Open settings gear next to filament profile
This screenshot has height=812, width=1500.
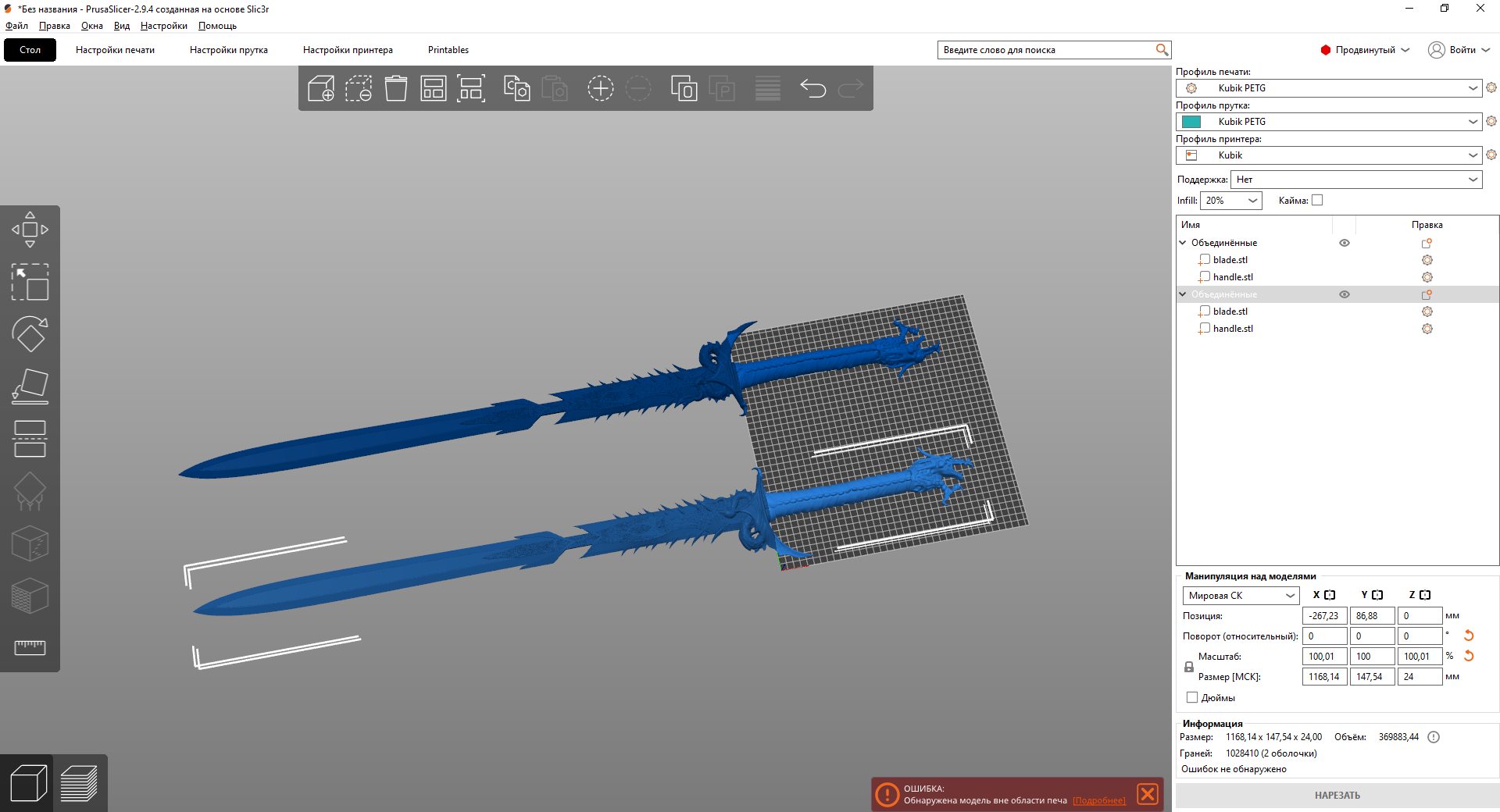(1491, 121)
